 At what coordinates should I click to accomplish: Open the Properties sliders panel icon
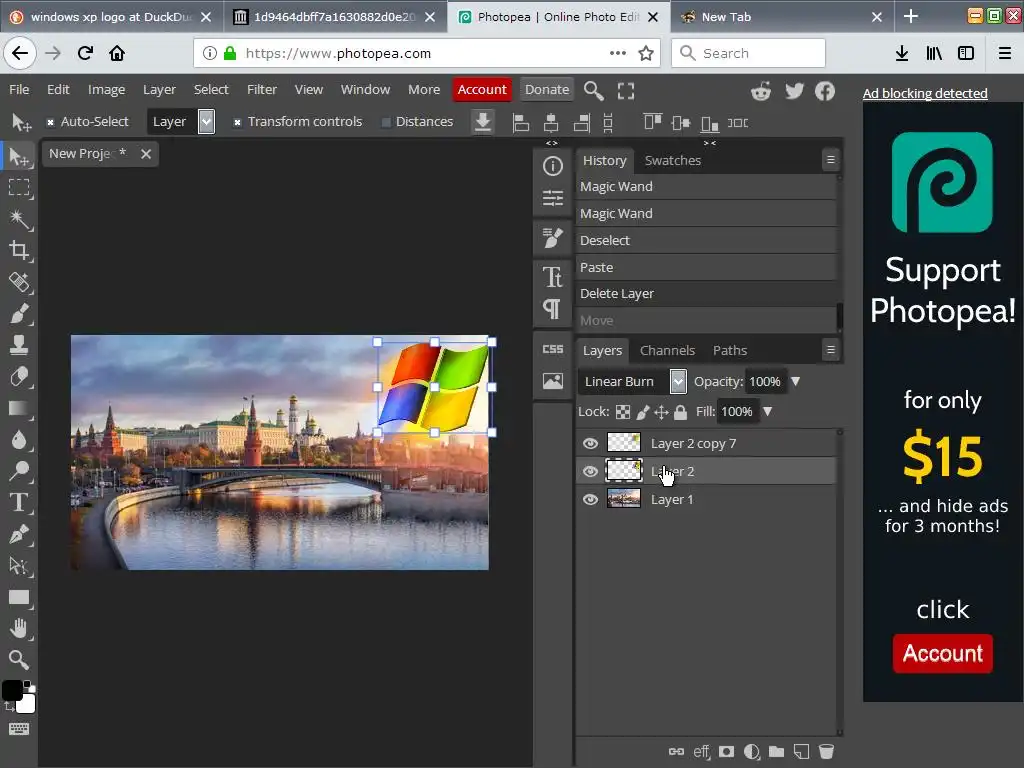552,197
